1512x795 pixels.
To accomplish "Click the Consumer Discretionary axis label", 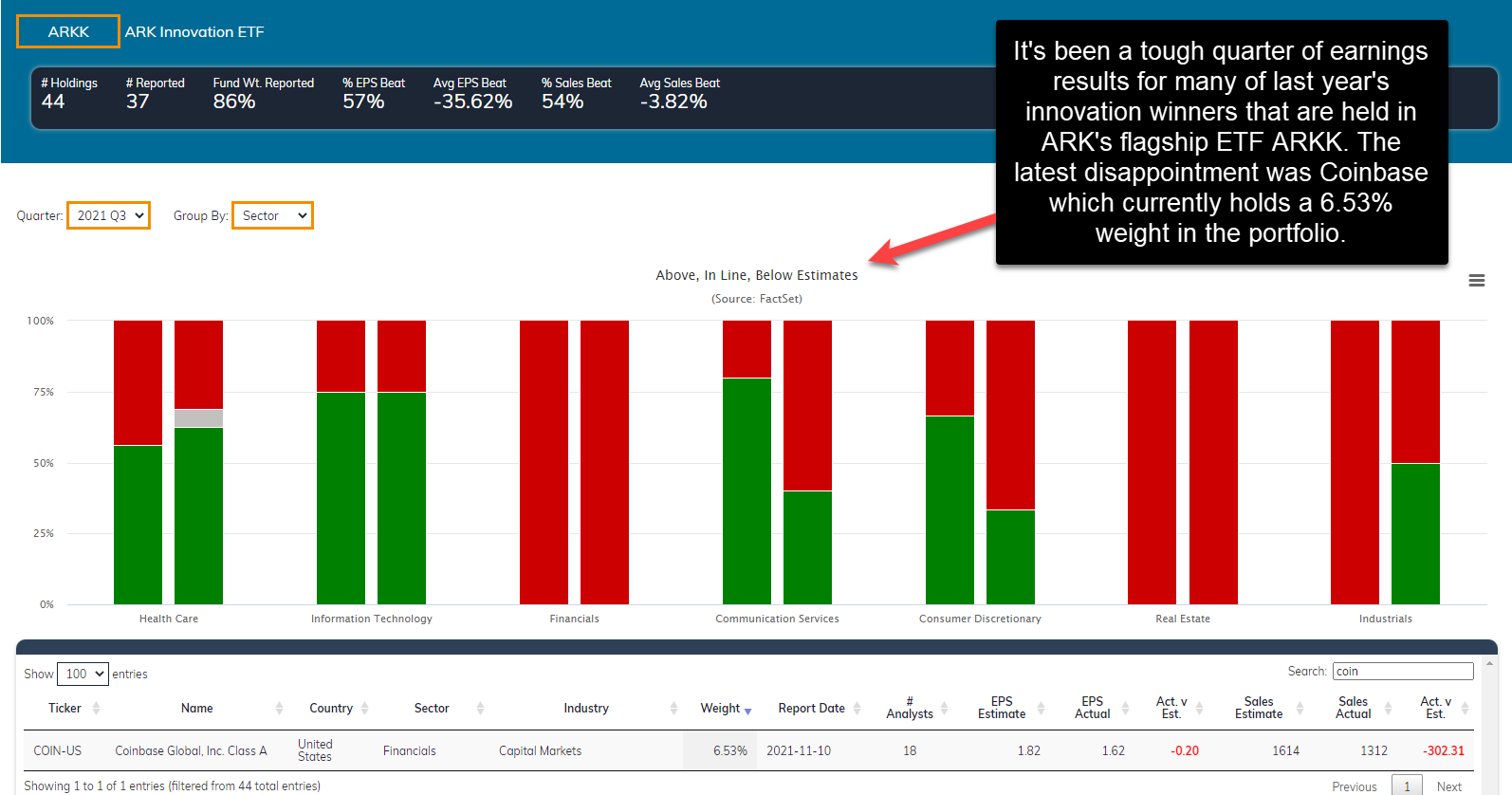I will tap(980, 619).
